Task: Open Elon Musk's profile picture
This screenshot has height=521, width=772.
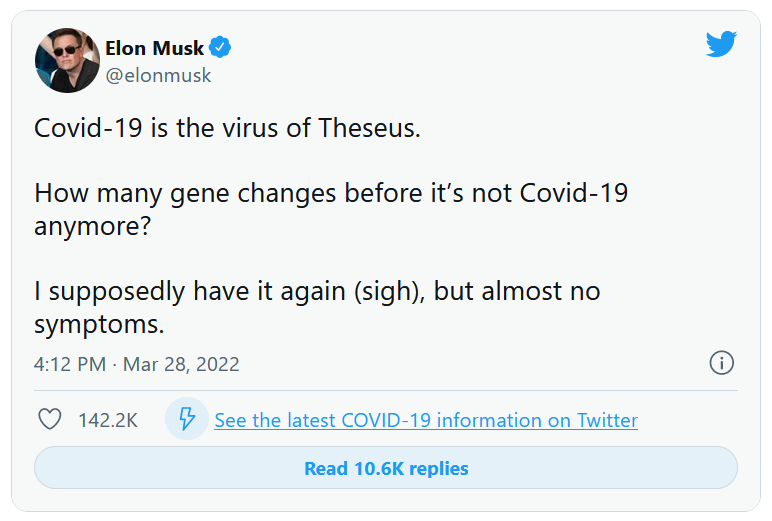Action: coord(67,60)
